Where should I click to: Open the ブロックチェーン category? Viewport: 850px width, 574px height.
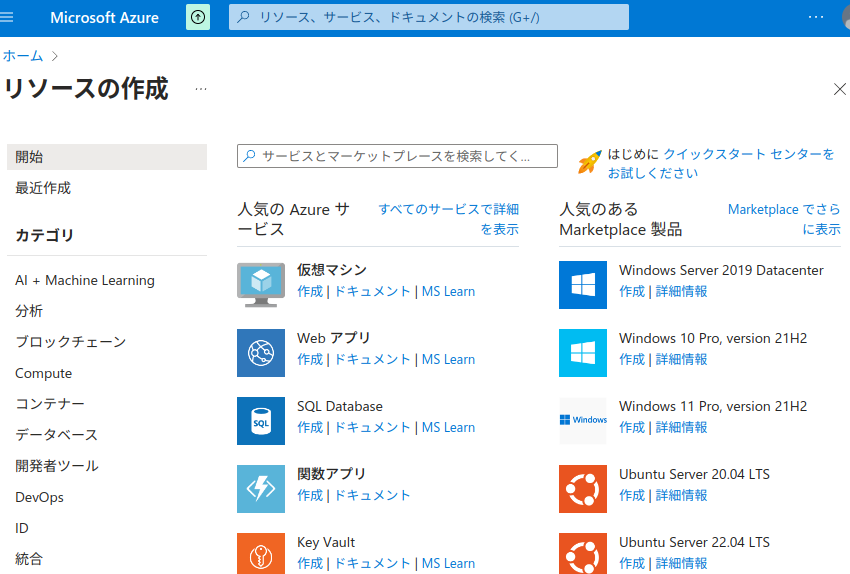click(x=70, y=342)
